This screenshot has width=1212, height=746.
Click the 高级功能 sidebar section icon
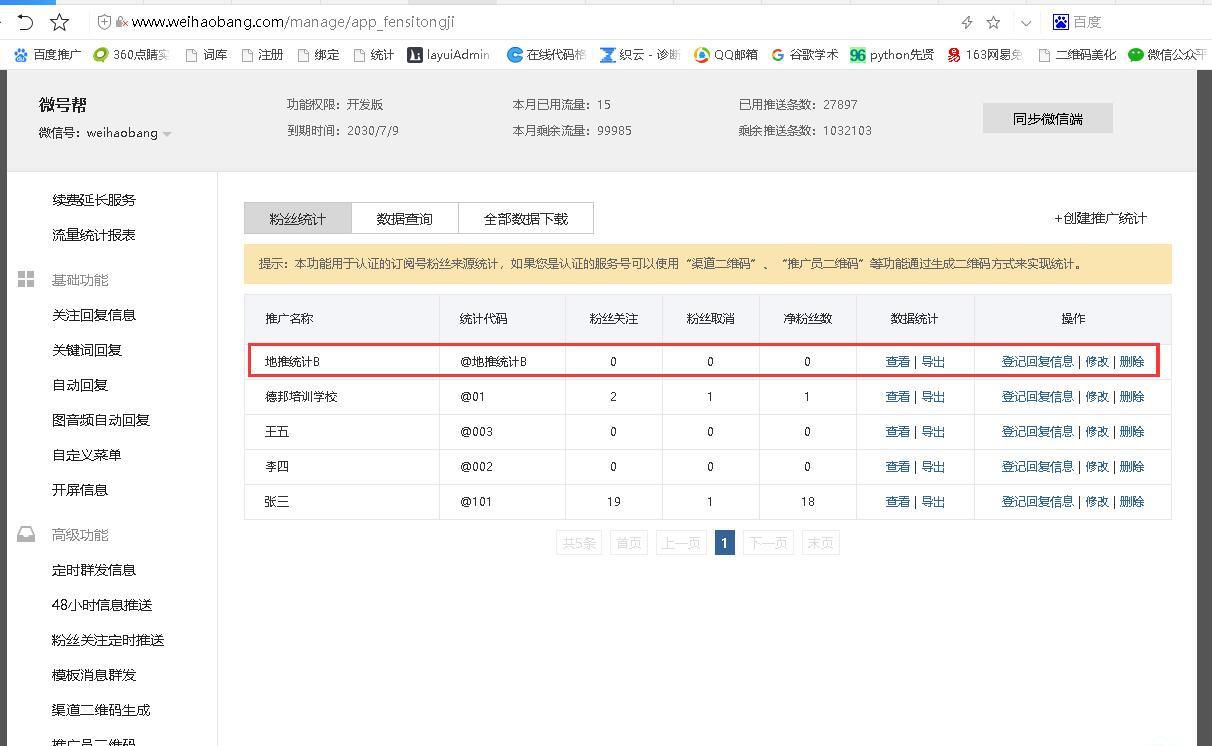pyautogui.click(x=26, y=534)
